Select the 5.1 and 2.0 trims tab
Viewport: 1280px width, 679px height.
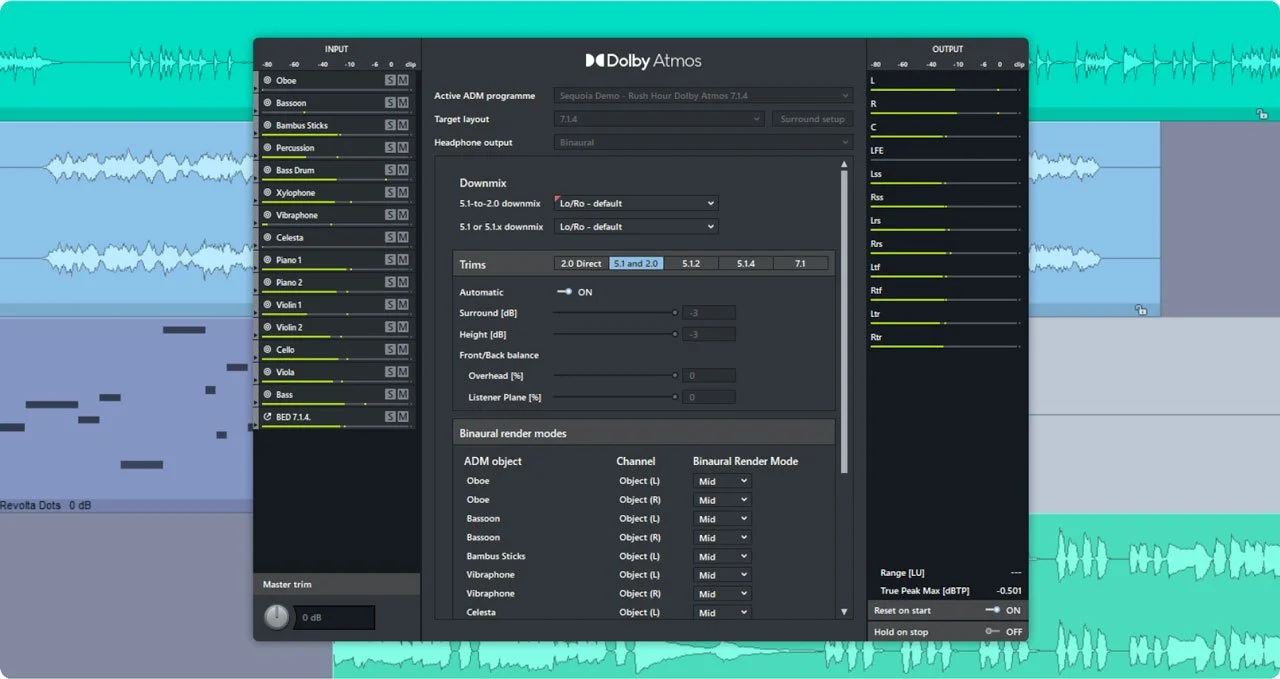(636, 264)
